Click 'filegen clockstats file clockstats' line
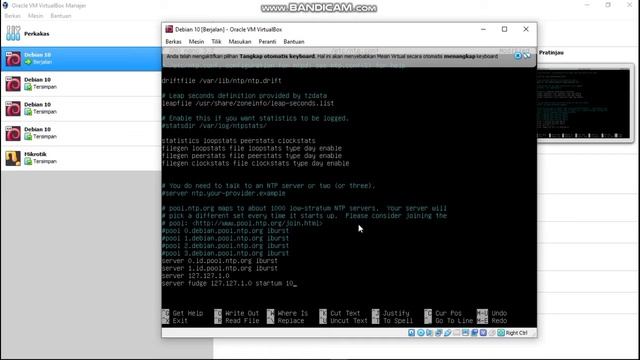Viewport: 640px width, 360px height. coord(256,163)
